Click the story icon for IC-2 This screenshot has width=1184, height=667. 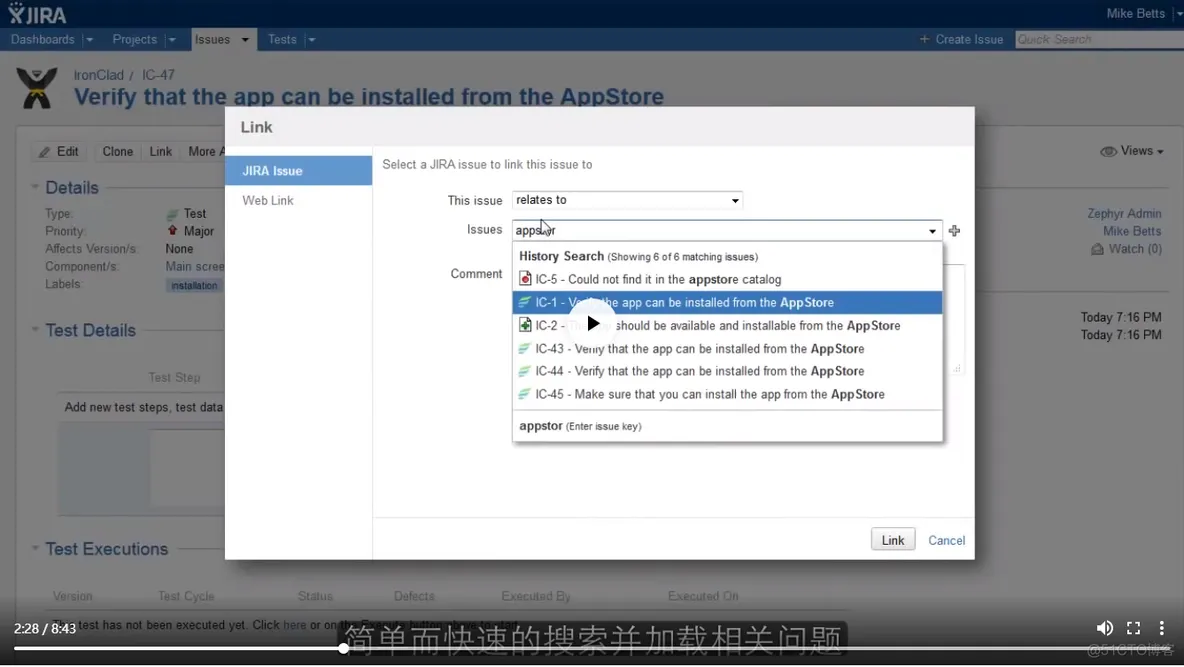pos(525,325)
